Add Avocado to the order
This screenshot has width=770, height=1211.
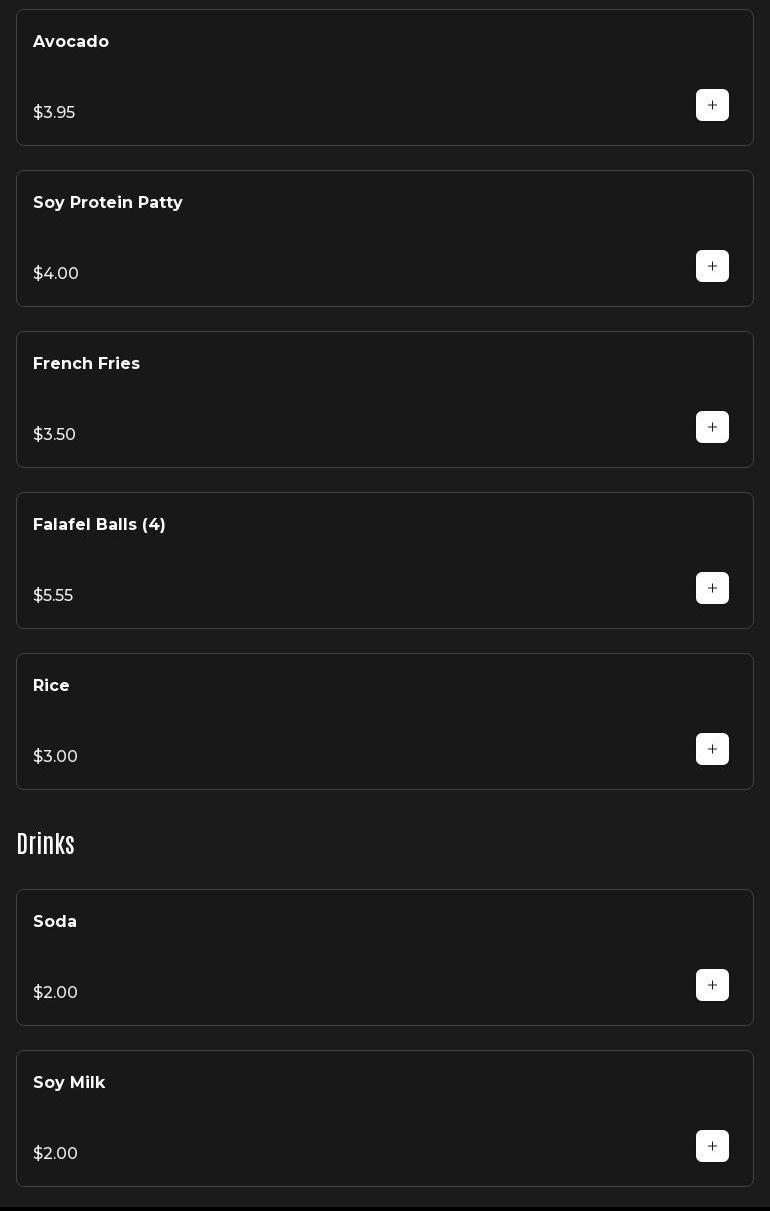click(712, 105)
